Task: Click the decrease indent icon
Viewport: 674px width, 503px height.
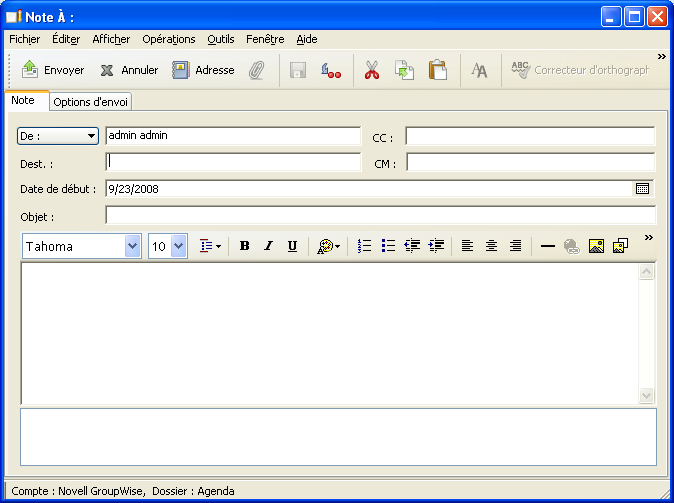Action: [412, 246]
